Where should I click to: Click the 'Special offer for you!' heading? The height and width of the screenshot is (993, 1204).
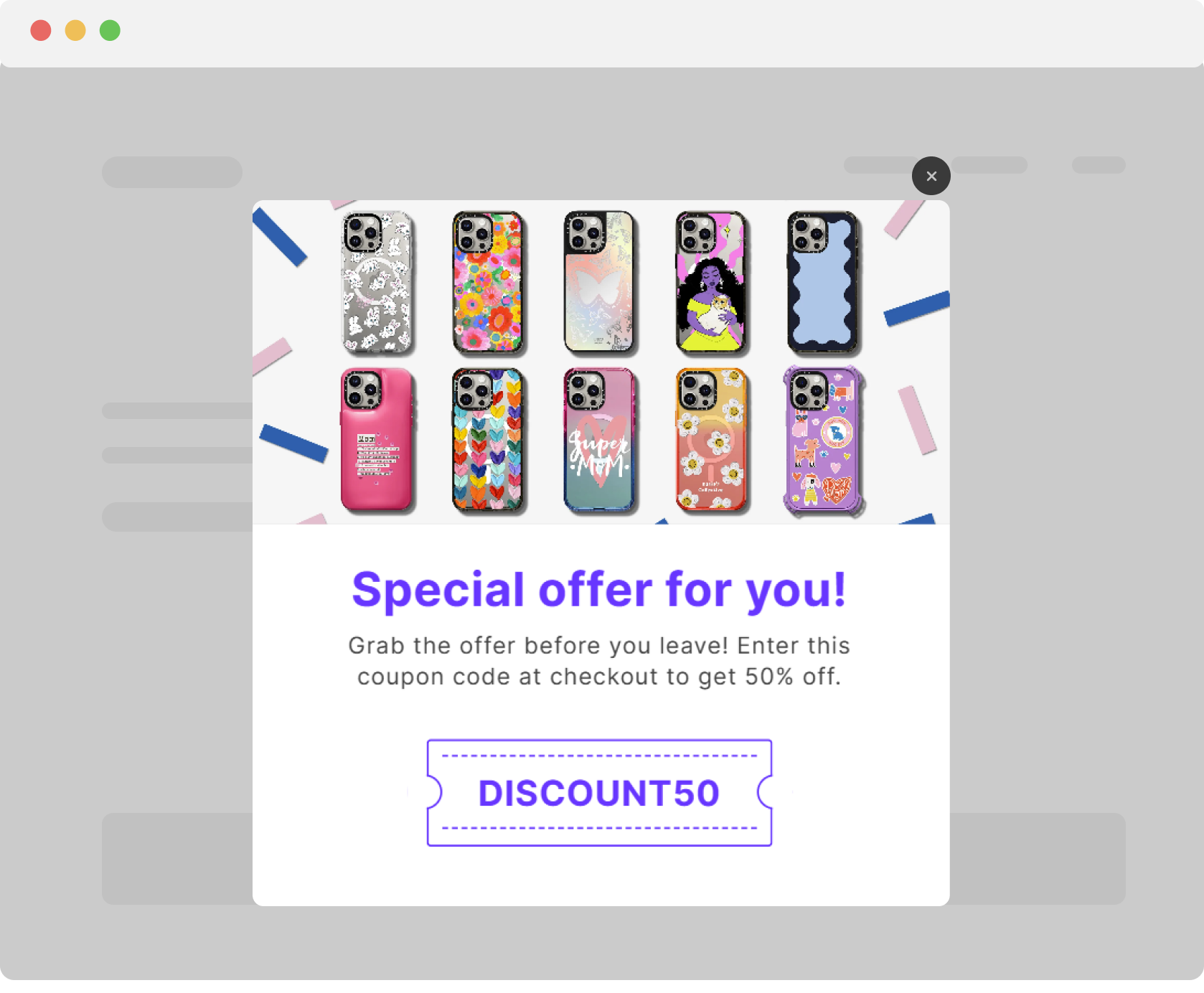pyautogui.click(x=599, y=590)
